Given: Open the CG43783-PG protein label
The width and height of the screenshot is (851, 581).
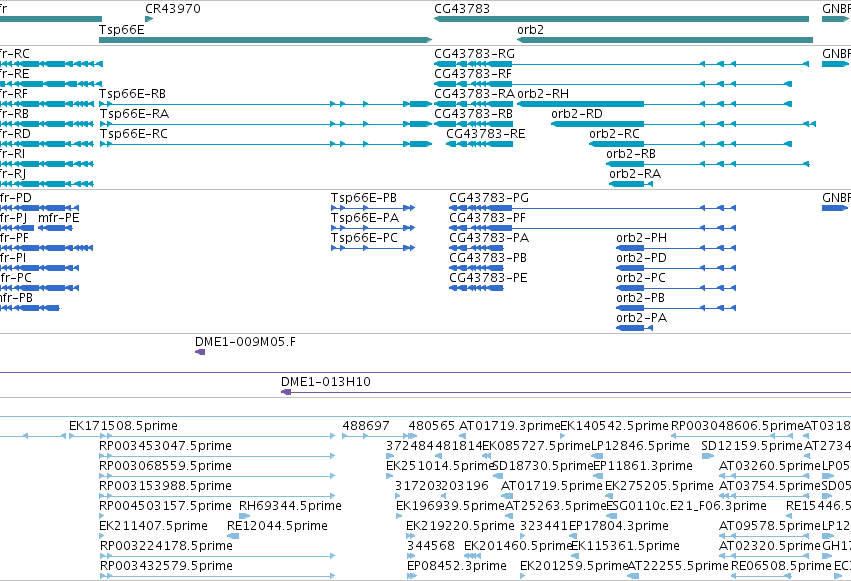Looking at the screenshot, I should (488, 198).
